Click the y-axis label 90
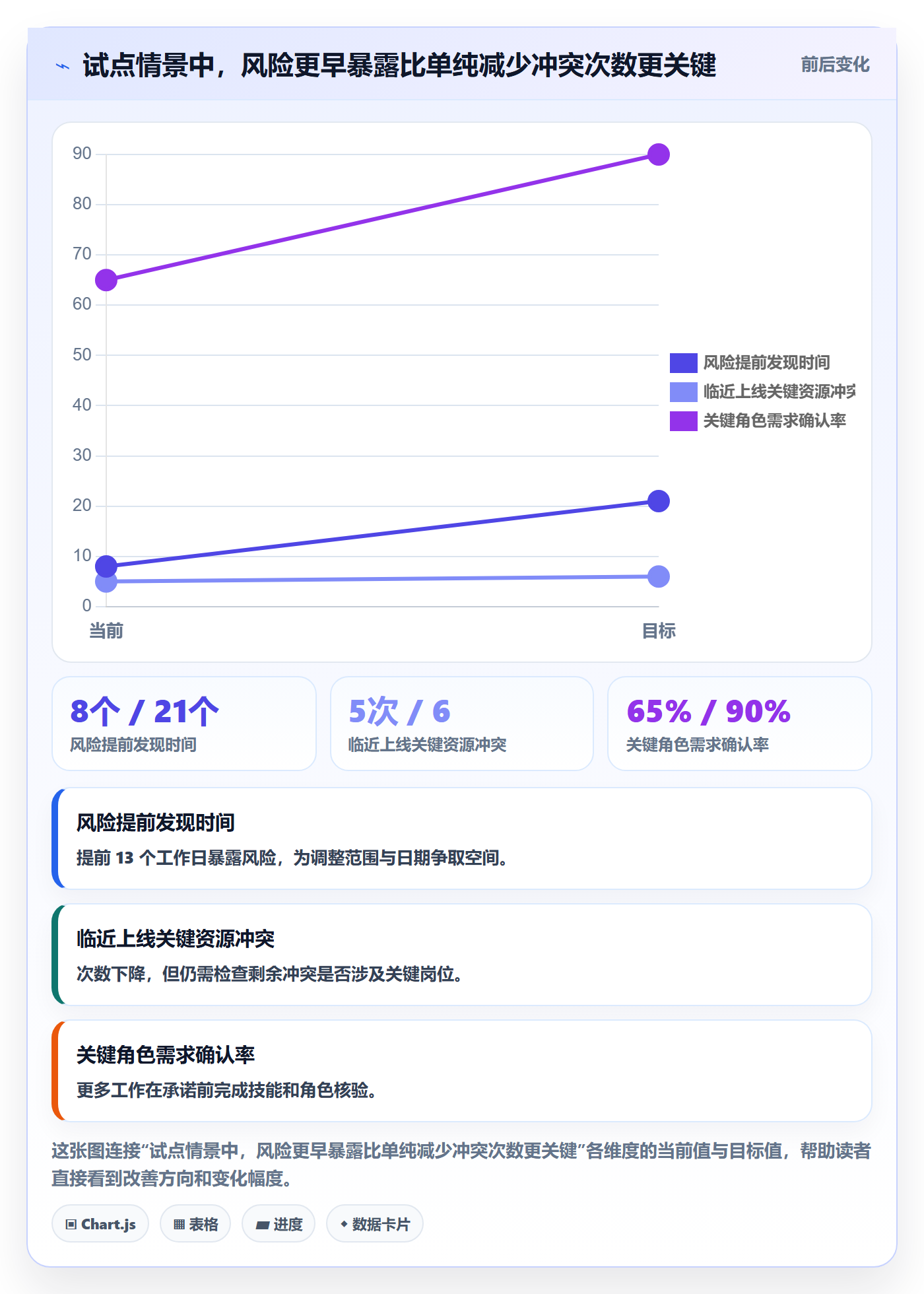Image resolution: width=924 pixels, height=1294 pixels. point(82,154)
